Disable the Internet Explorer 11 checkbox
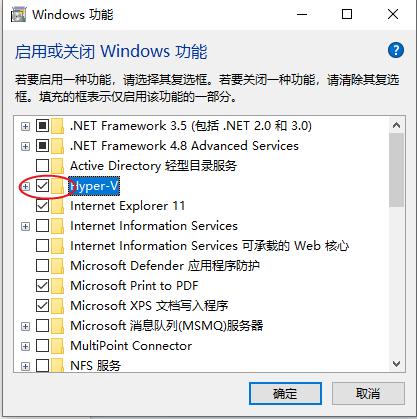Viewport: 417px width, 419px height. click(43, 206)
